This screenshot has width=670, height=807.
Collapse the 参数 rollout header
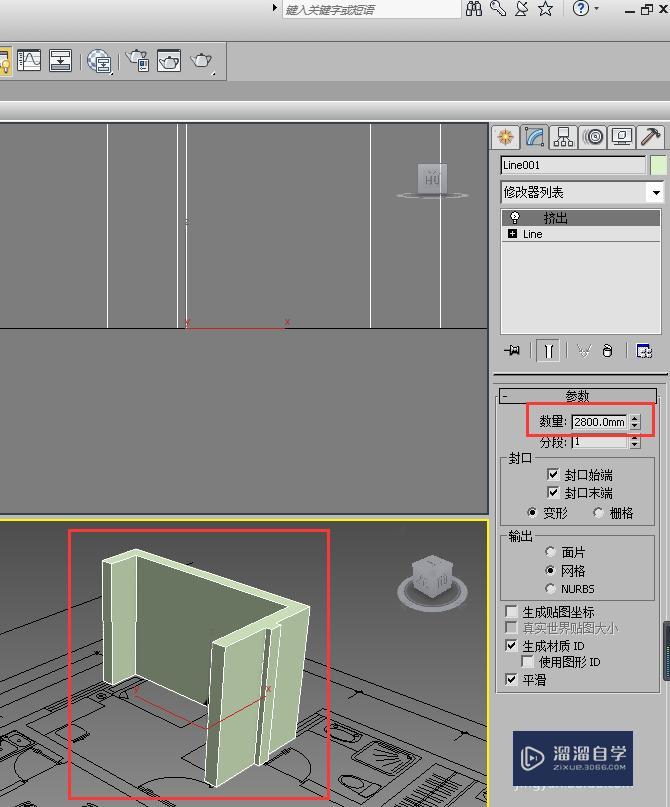pos(577,395)
